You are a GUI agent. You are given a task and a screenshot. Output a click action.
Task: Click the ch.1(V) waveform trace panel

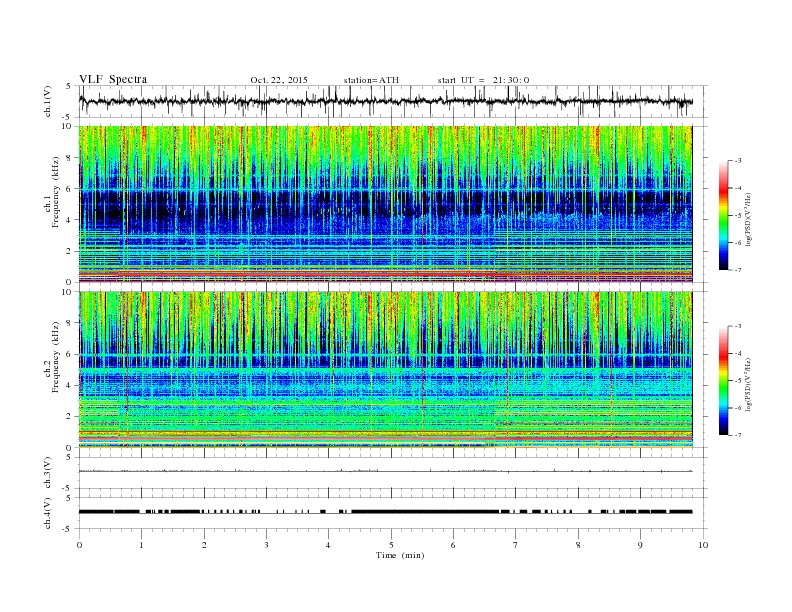coord(393,101)
